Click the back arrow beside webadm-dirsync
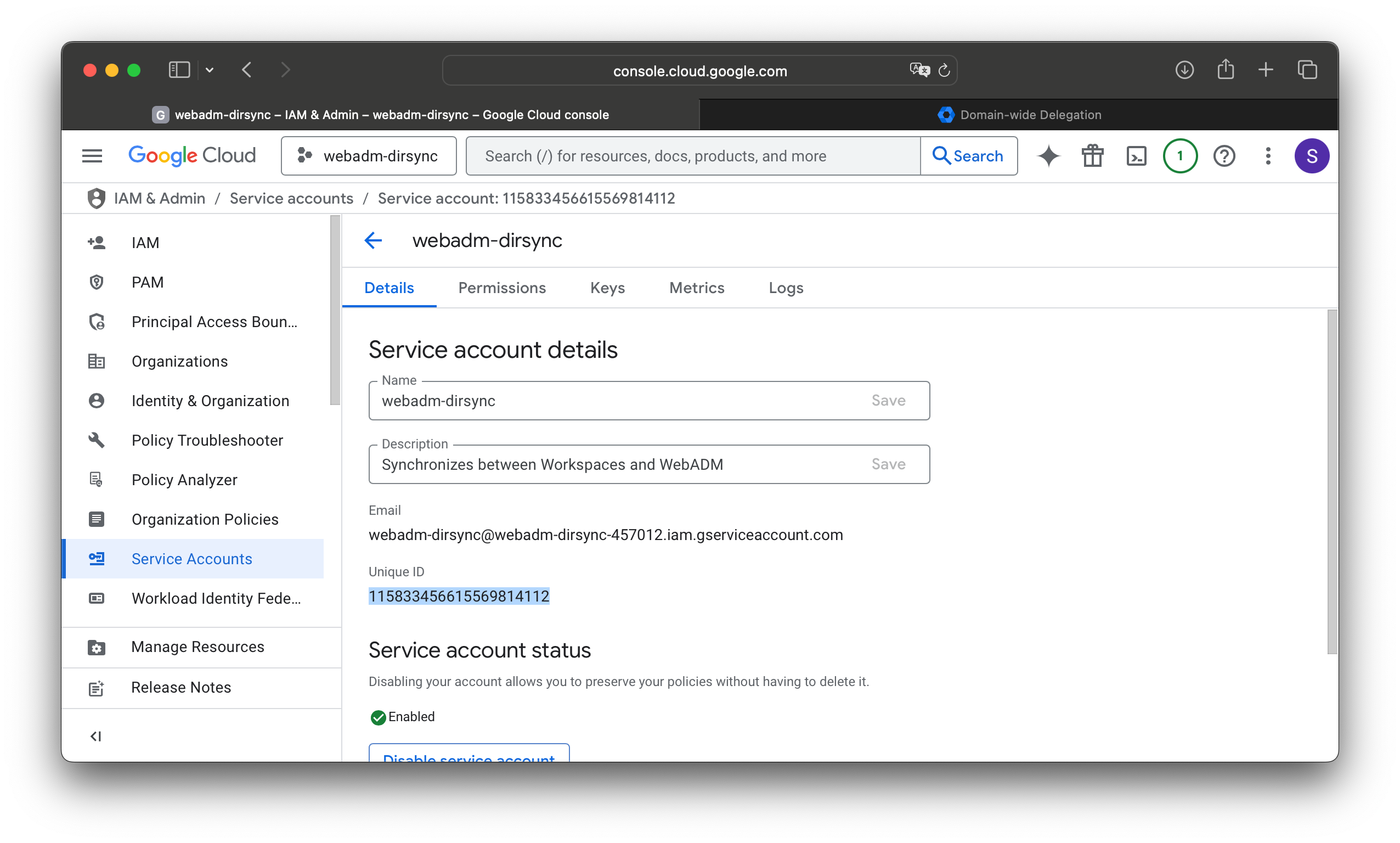Image resolution: width=1400 pixels, height=843 pixels. click(x=373, y=240)
